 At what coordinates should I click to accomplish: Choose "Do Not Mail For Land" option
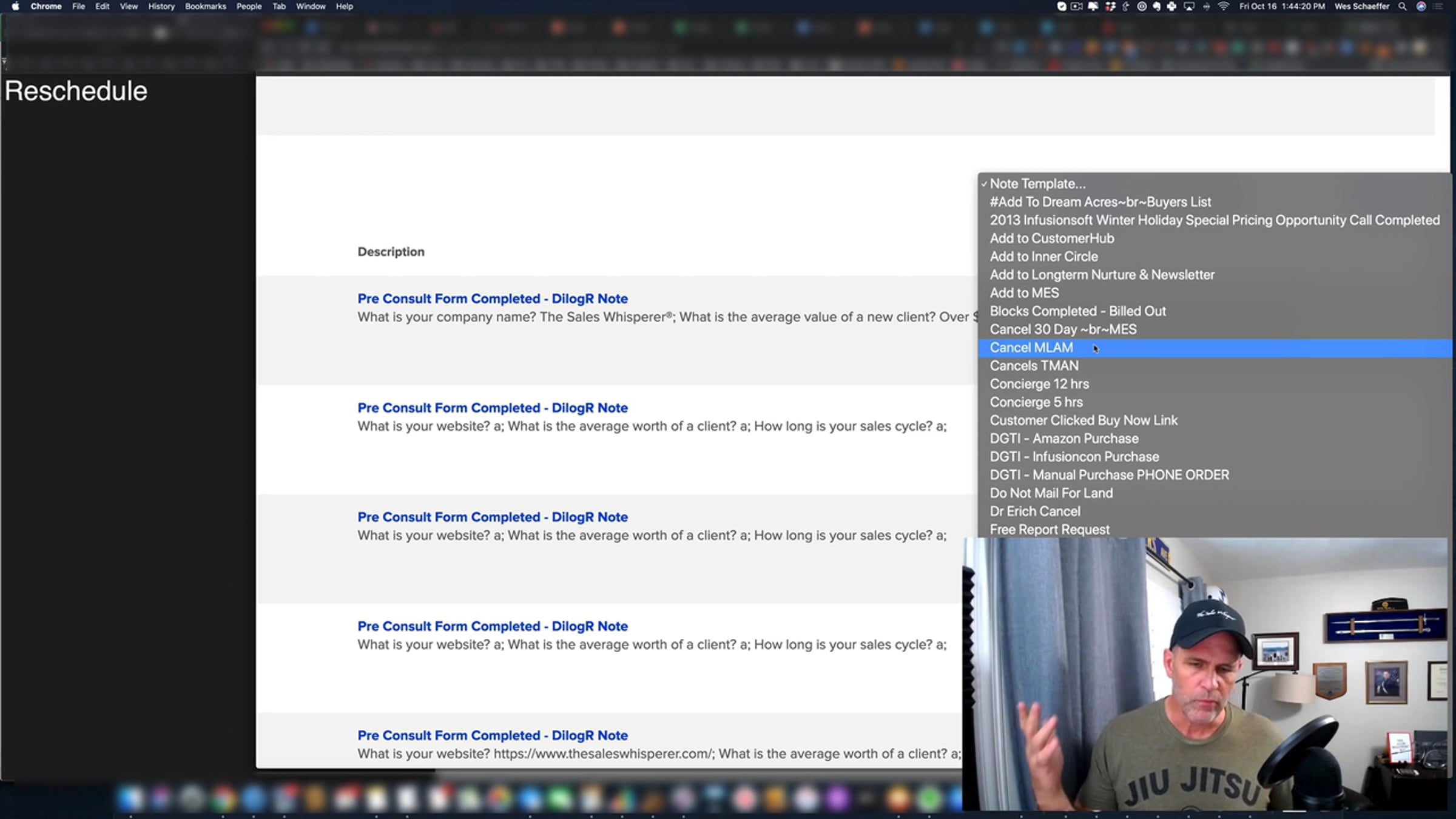click(1051, 493)
